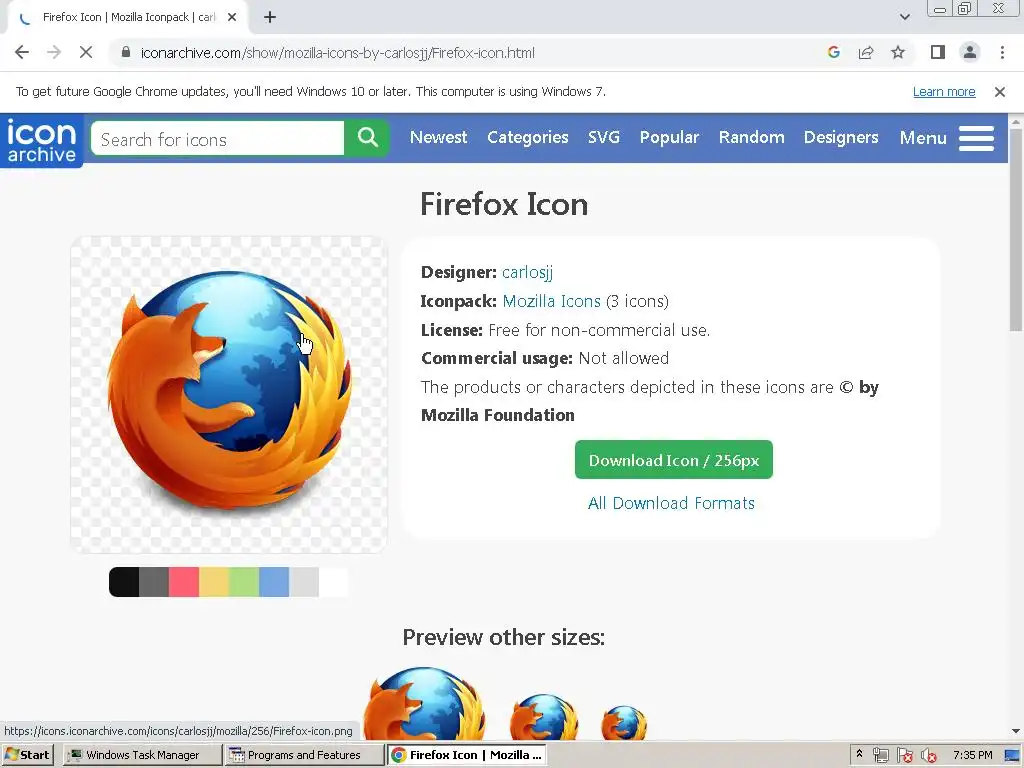This screenshot has height=768, width=1024.
Task: Click the network tray icon
Action: coord(881,756)
